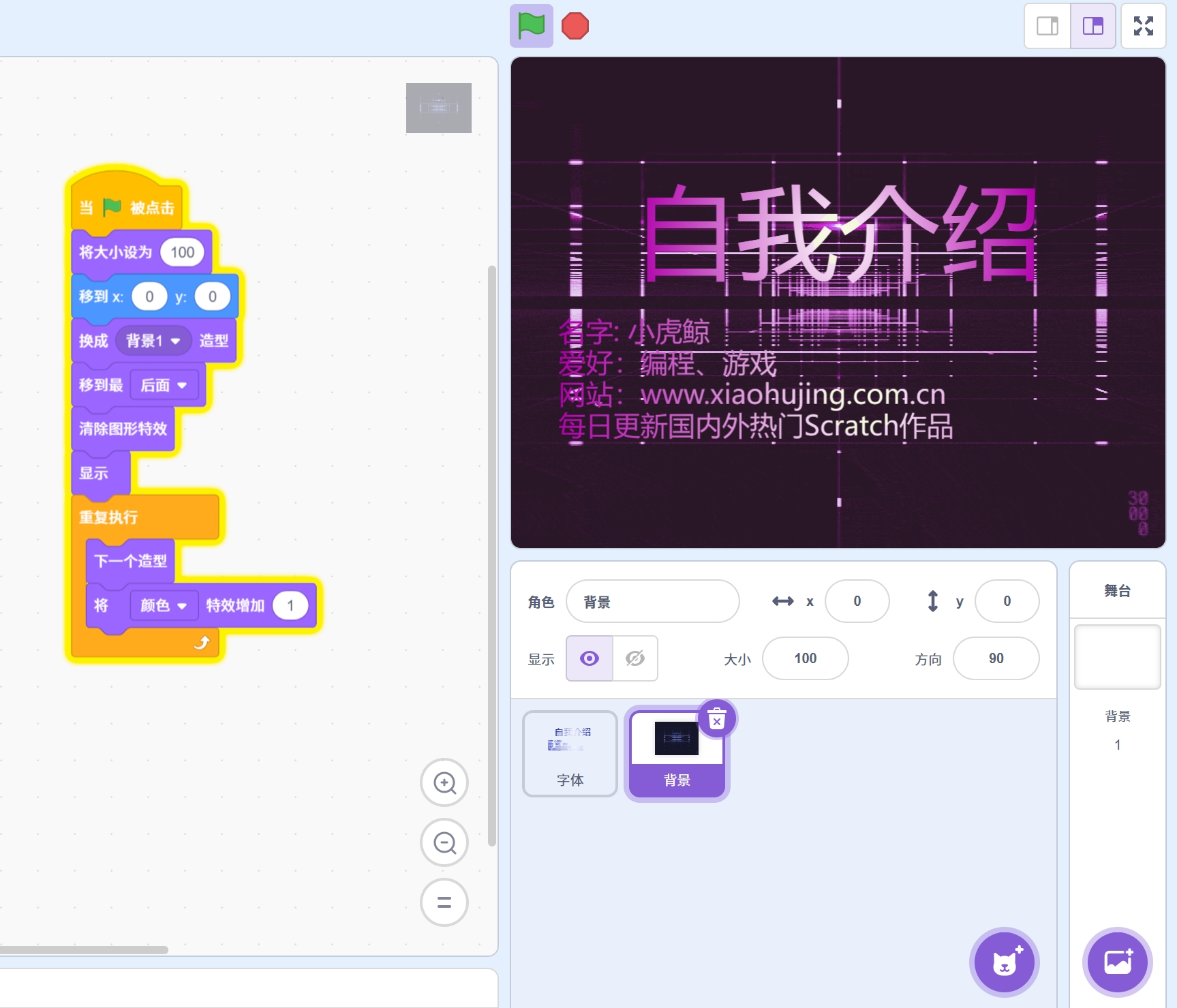This screenshot has width=1177, height=1008.
Task: Click the sprite name field 背景
Action: (652, 602)
